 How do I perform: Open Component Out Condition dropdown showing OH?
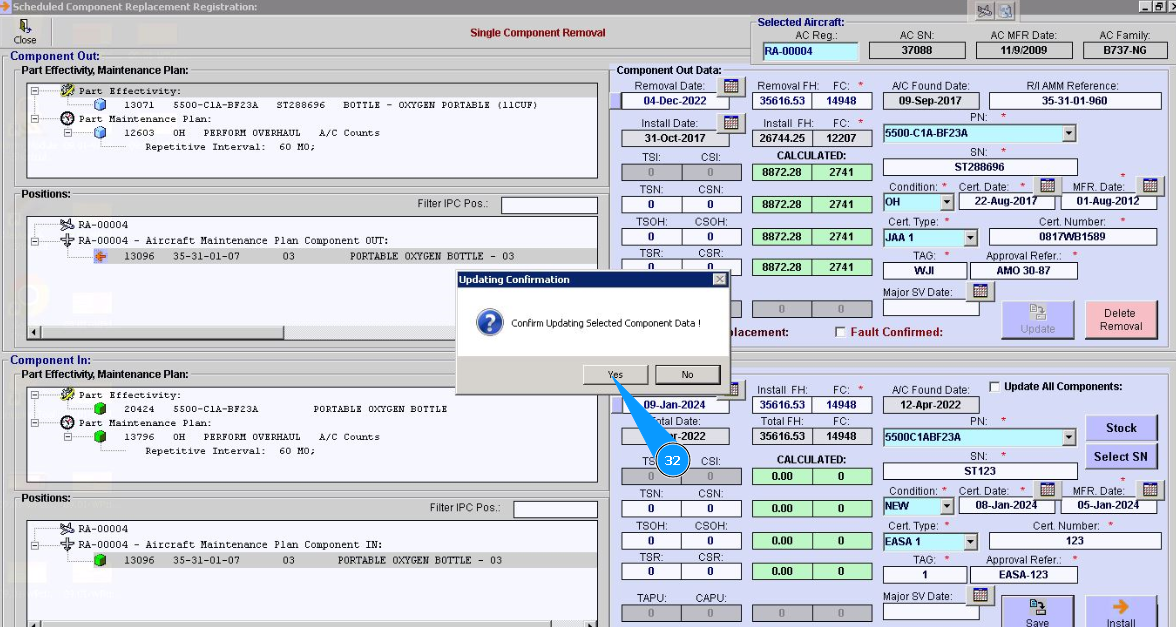[x=946, y=202]
